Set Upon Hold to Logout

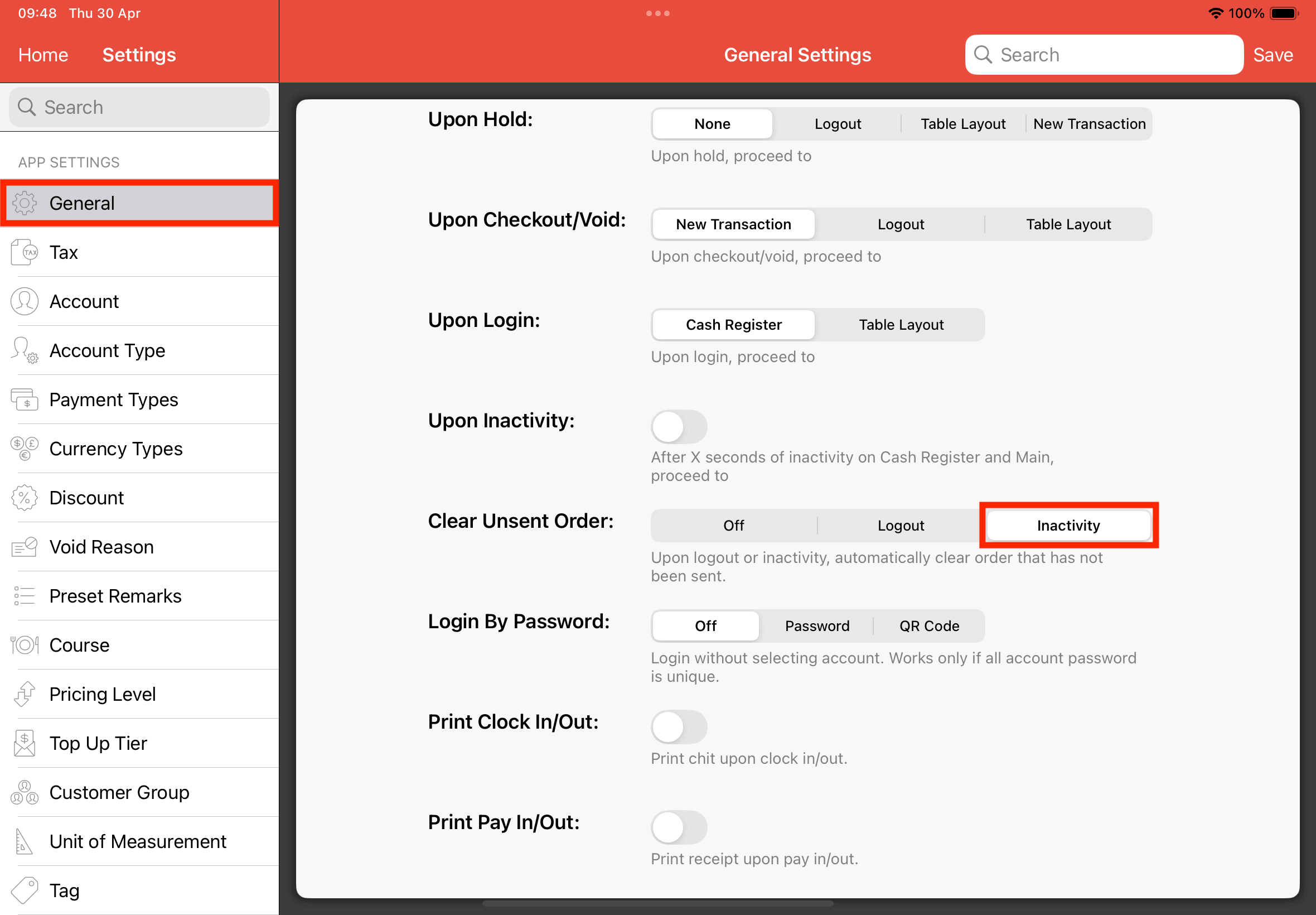pos(838,124)
